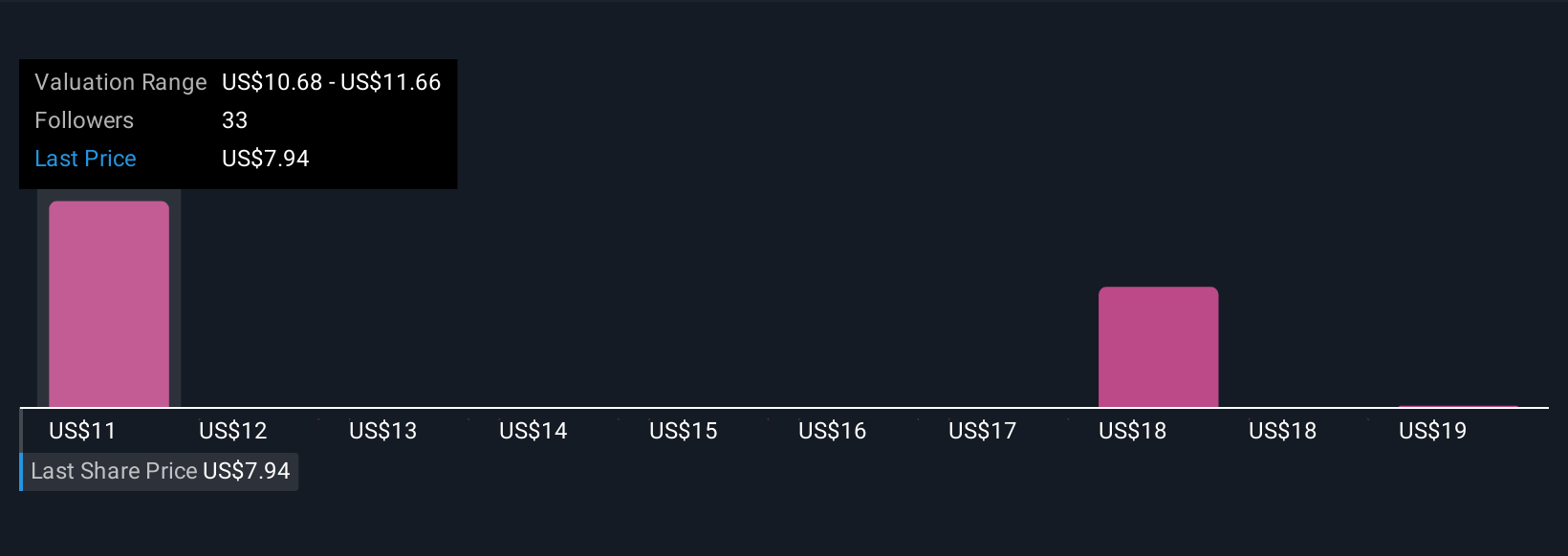This screenshot has width=1568, height=556.
Task: Click the US$10.68 - US$11.66 range value
Action: pyautogui.click(x=331, y=82)
